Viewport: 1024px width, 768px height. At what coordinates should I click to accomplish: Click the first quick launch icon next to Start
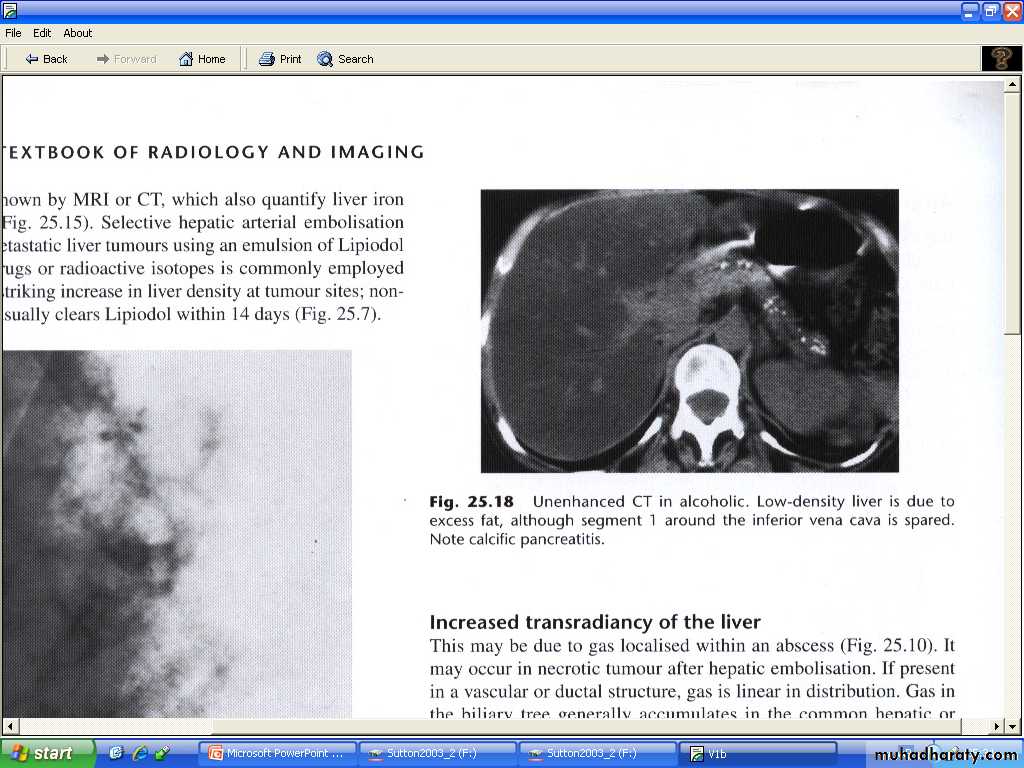[116, 753]
